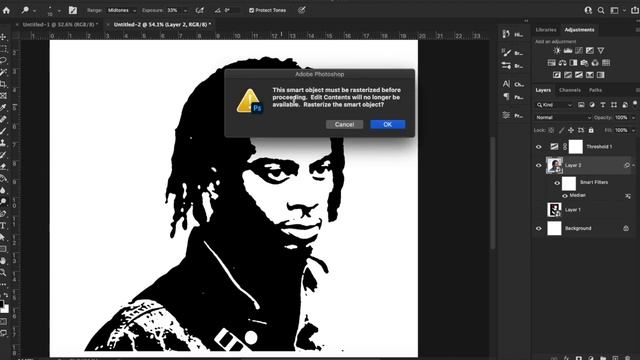Toggle Protect Tones checkbox
Image resolution: width=640 pixels, height=360 pixels.
[x=251, y=10]
